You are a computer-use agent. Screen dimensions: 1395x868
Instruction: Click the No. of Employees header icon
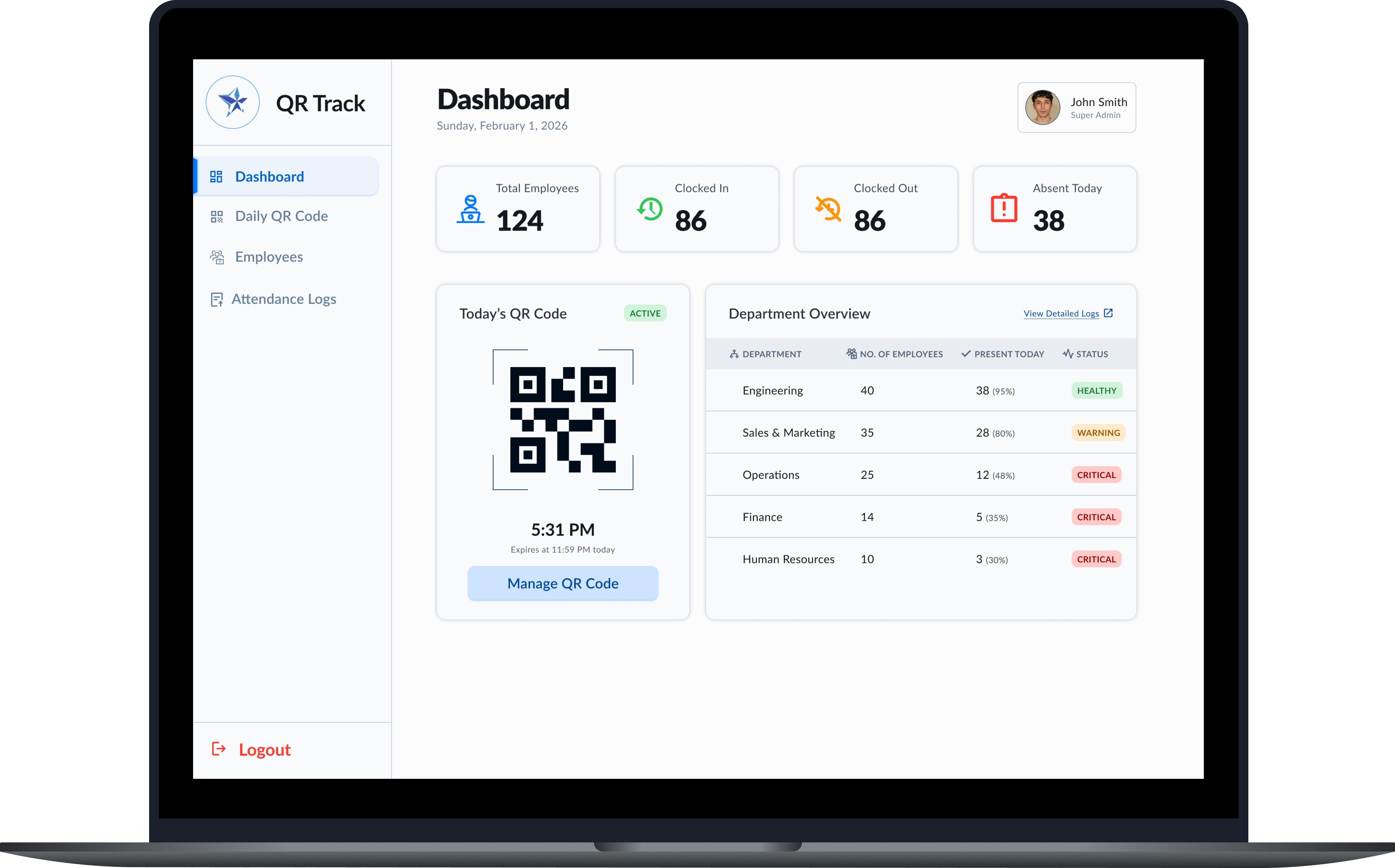tap(852, 354)
